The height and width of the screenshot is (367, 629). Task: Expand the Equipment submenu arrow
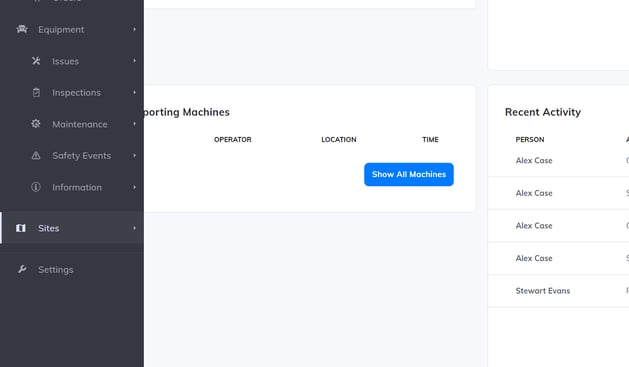pyautogui.click(x=134, y=29)
